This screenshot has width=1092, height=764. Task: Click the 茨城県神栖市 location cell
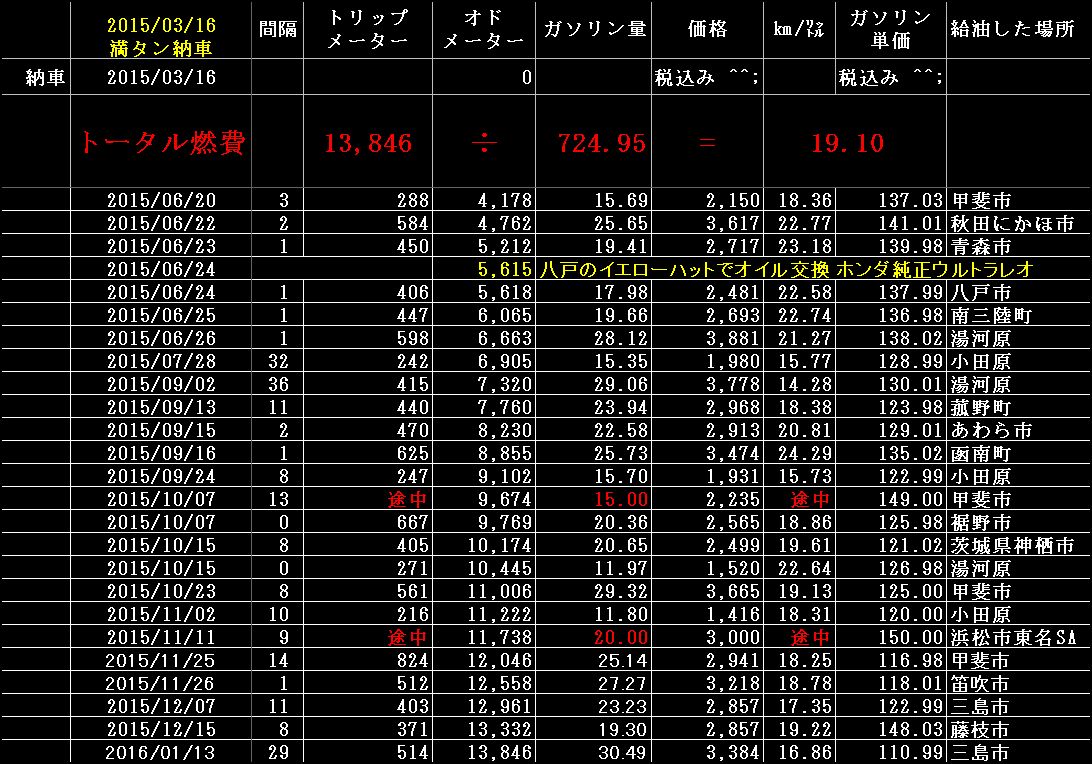click(1013, 546)
